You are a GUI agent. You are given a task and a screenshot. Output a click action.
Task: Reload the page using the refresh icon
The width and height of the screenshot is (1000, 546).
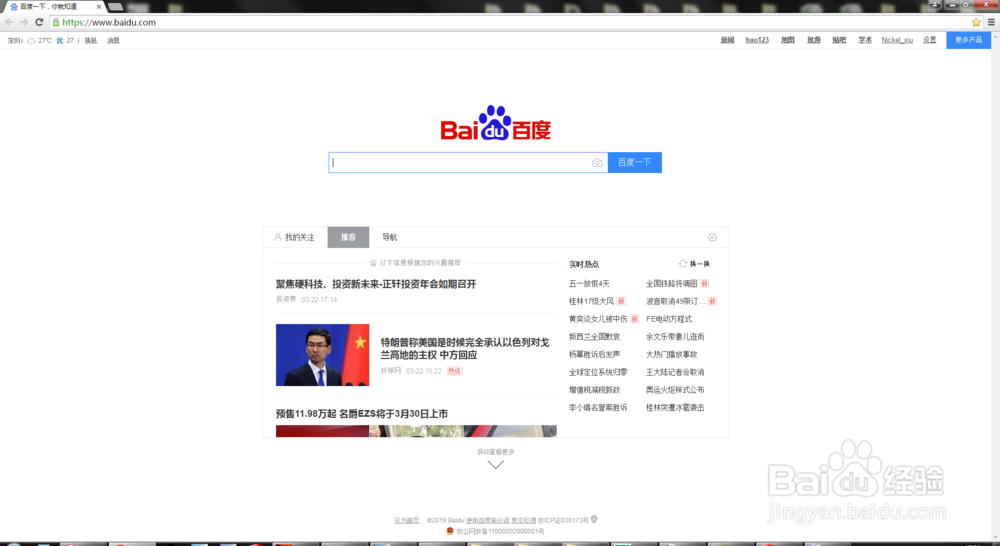coord(39,22)
